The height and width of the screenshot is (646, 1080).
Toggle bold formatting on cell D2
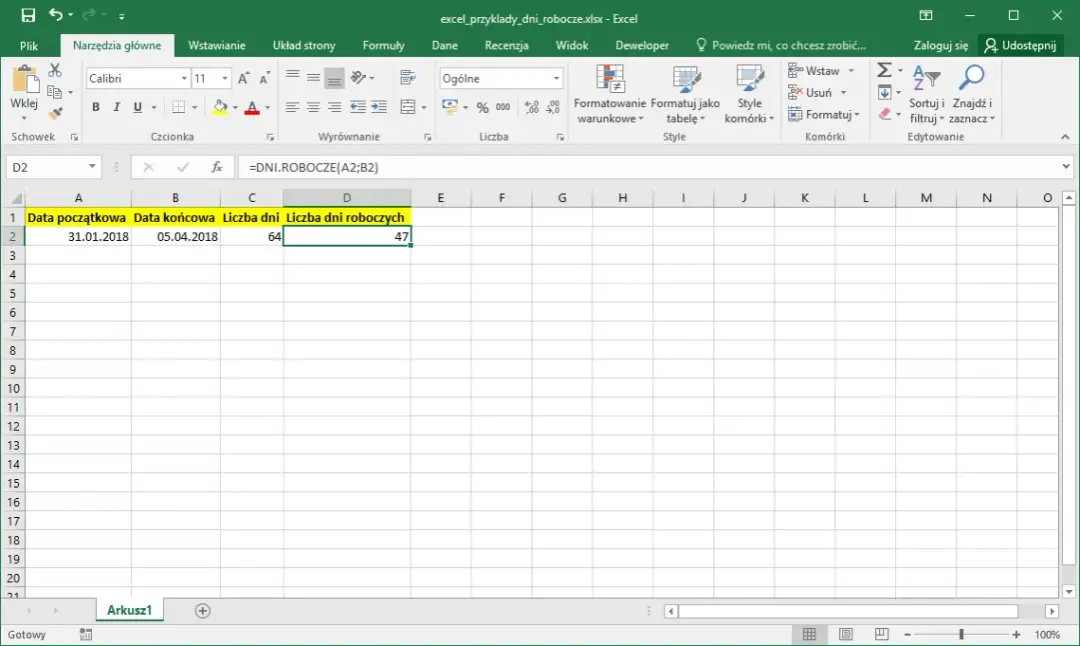pos(95,106)
